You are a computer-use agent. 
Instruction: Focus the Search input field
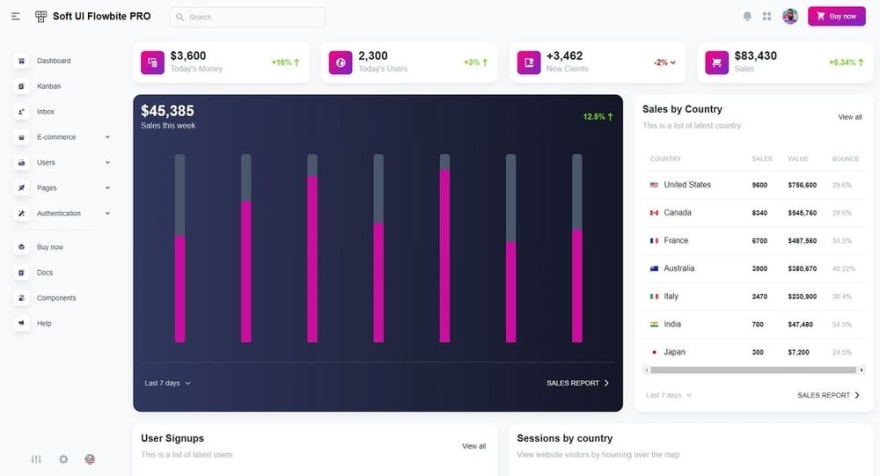(248, 17)
